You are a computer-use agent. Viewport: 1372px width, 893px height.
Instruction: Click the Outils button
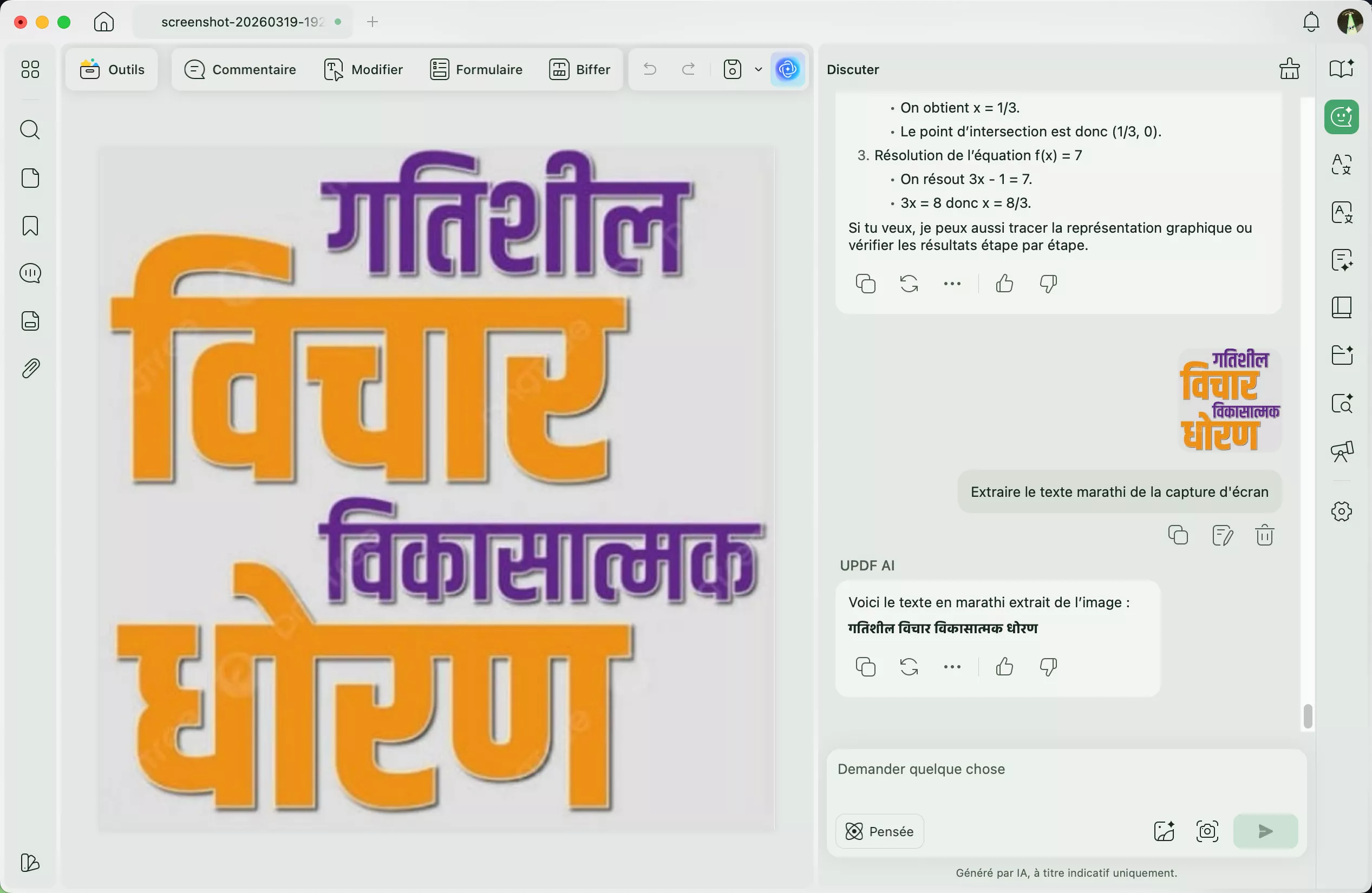coord(112,70)
